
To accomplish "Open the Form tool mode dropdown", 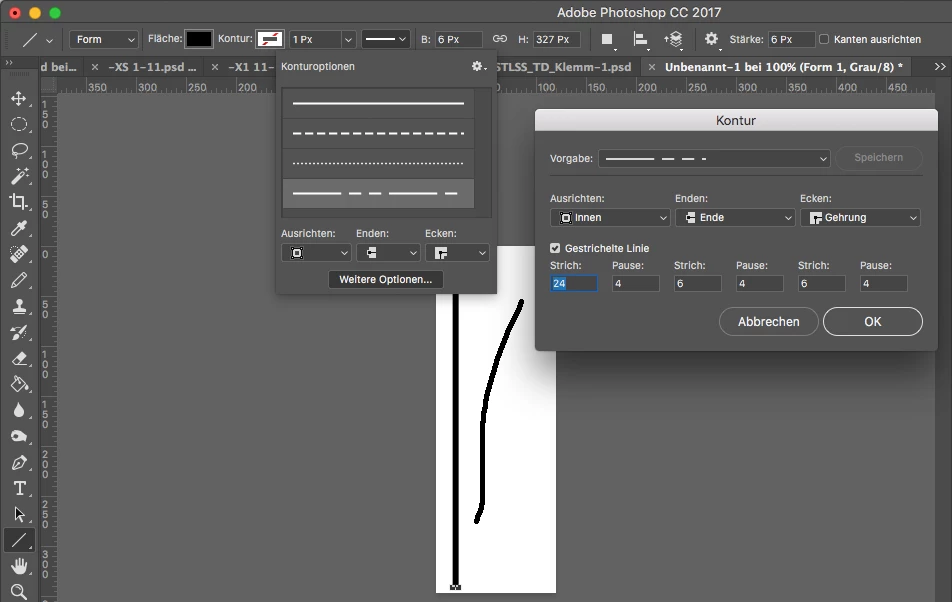I will pyautogui.click(x=104, y=39).
